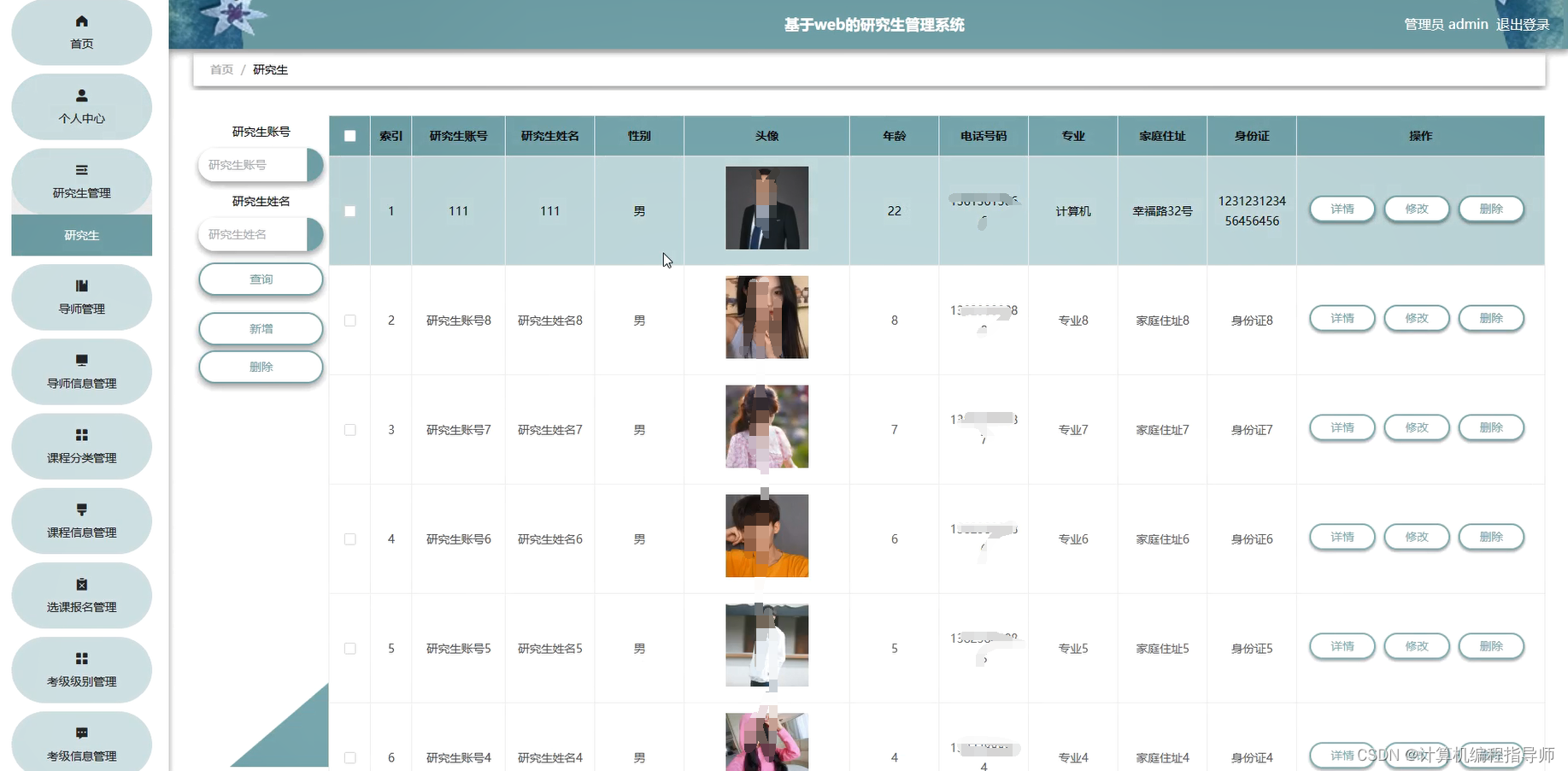Click the clipboard icon above 选课报名管理
The width and height of the screenshot is (1568, 771).
(82, 584)
